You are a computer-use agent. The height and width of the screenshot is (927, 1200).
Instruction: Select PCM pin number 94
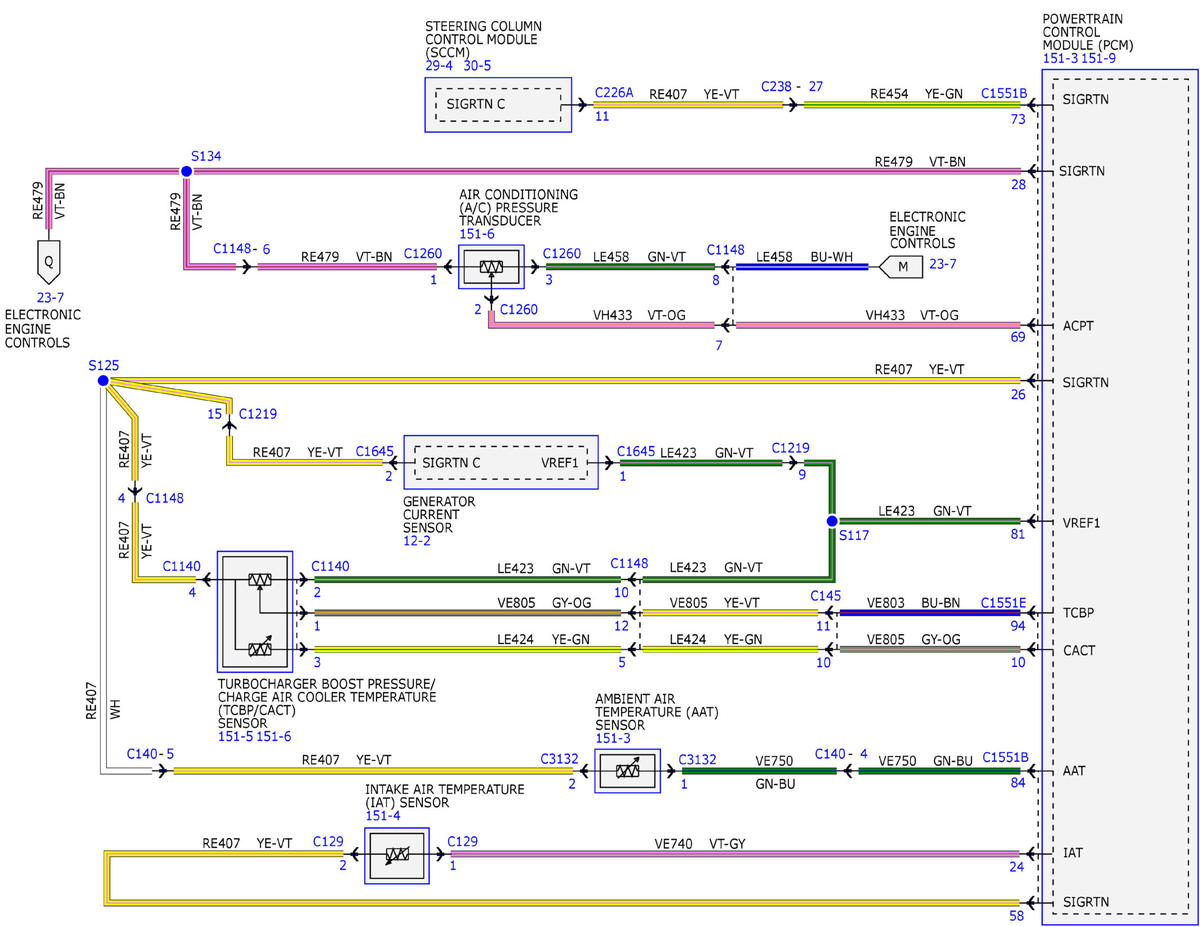pos(1019,627)
